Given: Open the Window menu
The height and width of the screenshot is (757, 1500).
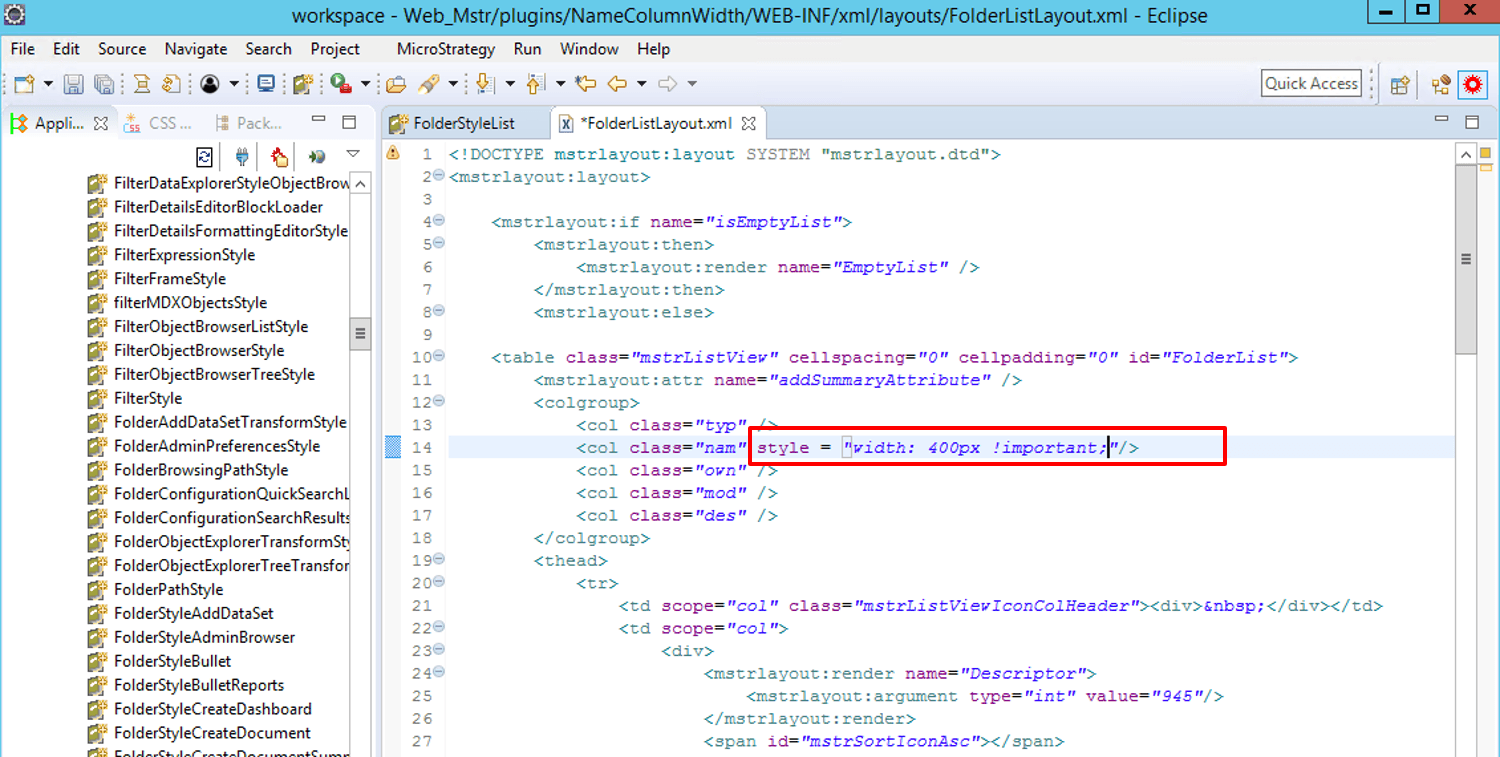Looking at the screenshot, I should tap(589, 49).
